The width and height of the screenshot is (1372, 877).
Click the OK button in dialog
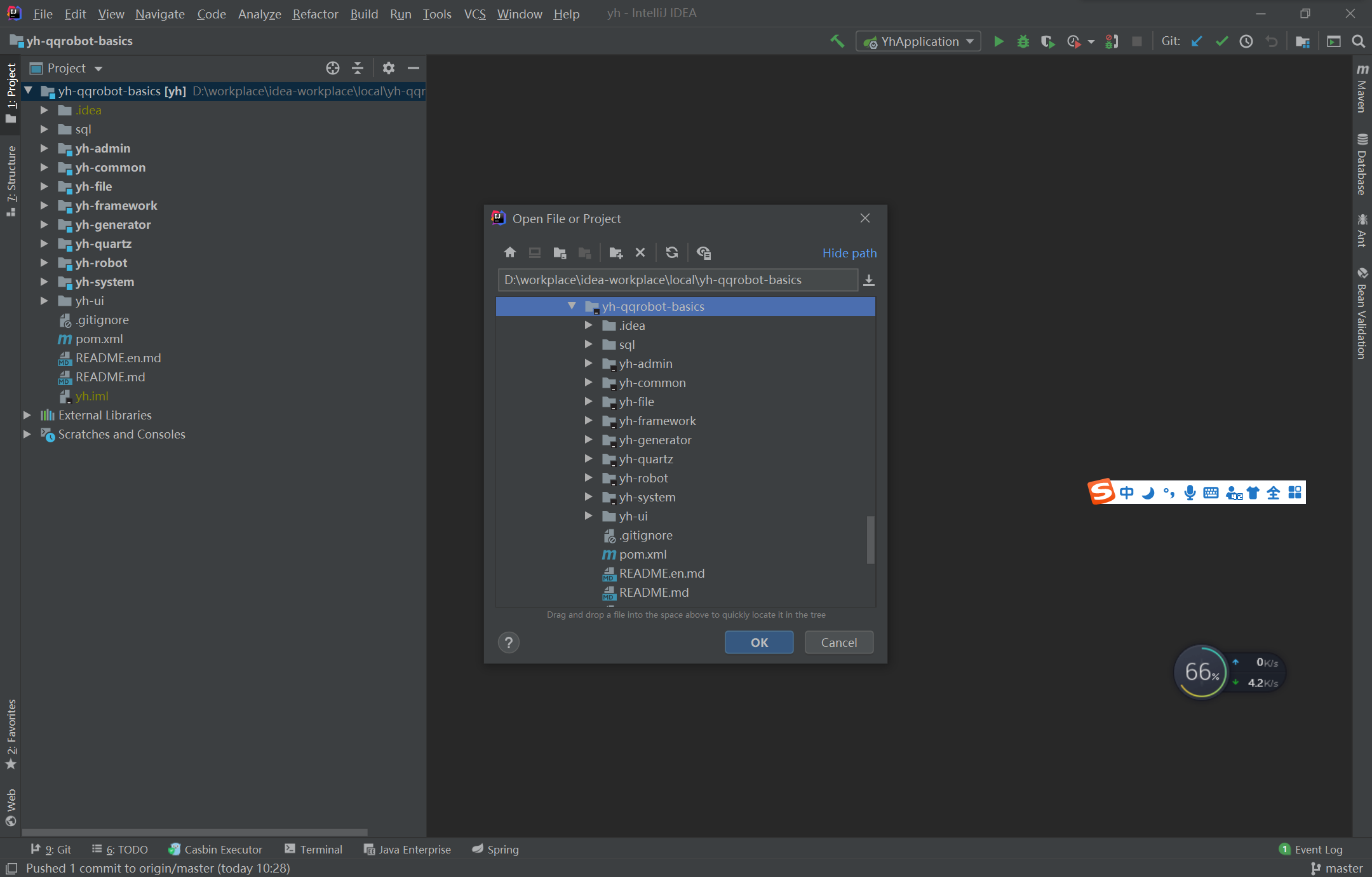tap(758, 642)
